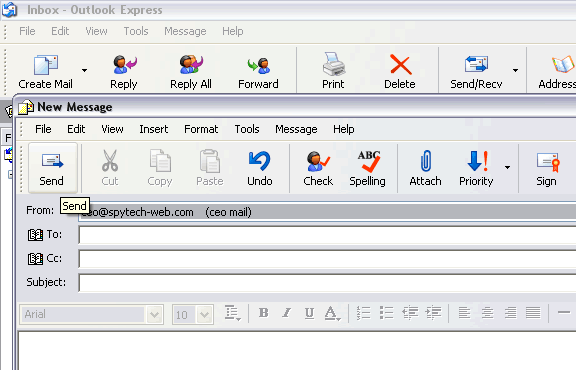Open the Format menu
Image resolution: width=576 pixels, height=370 pixels.
201,129
